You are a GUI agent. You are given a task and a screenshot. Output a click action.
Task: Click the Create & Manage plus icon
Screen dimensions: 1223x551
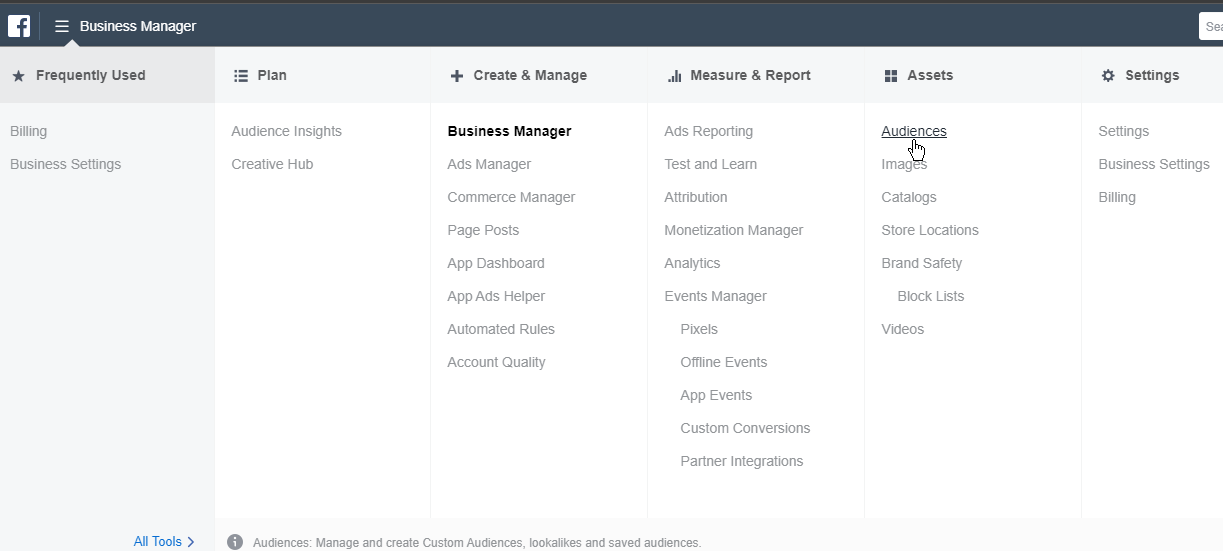457,75
